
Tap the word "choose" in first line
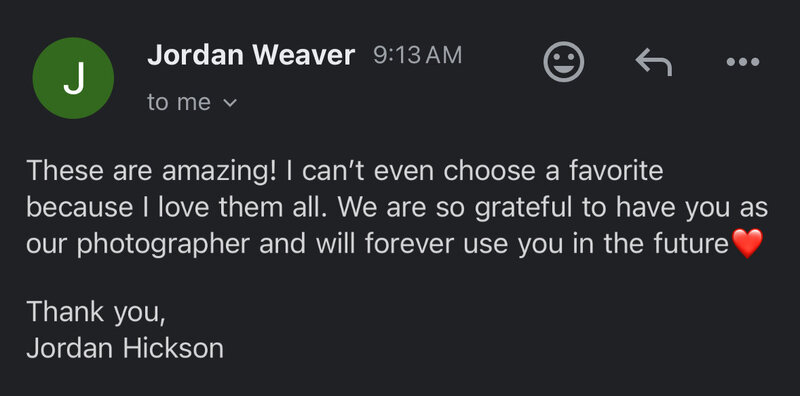pos(488,170)
